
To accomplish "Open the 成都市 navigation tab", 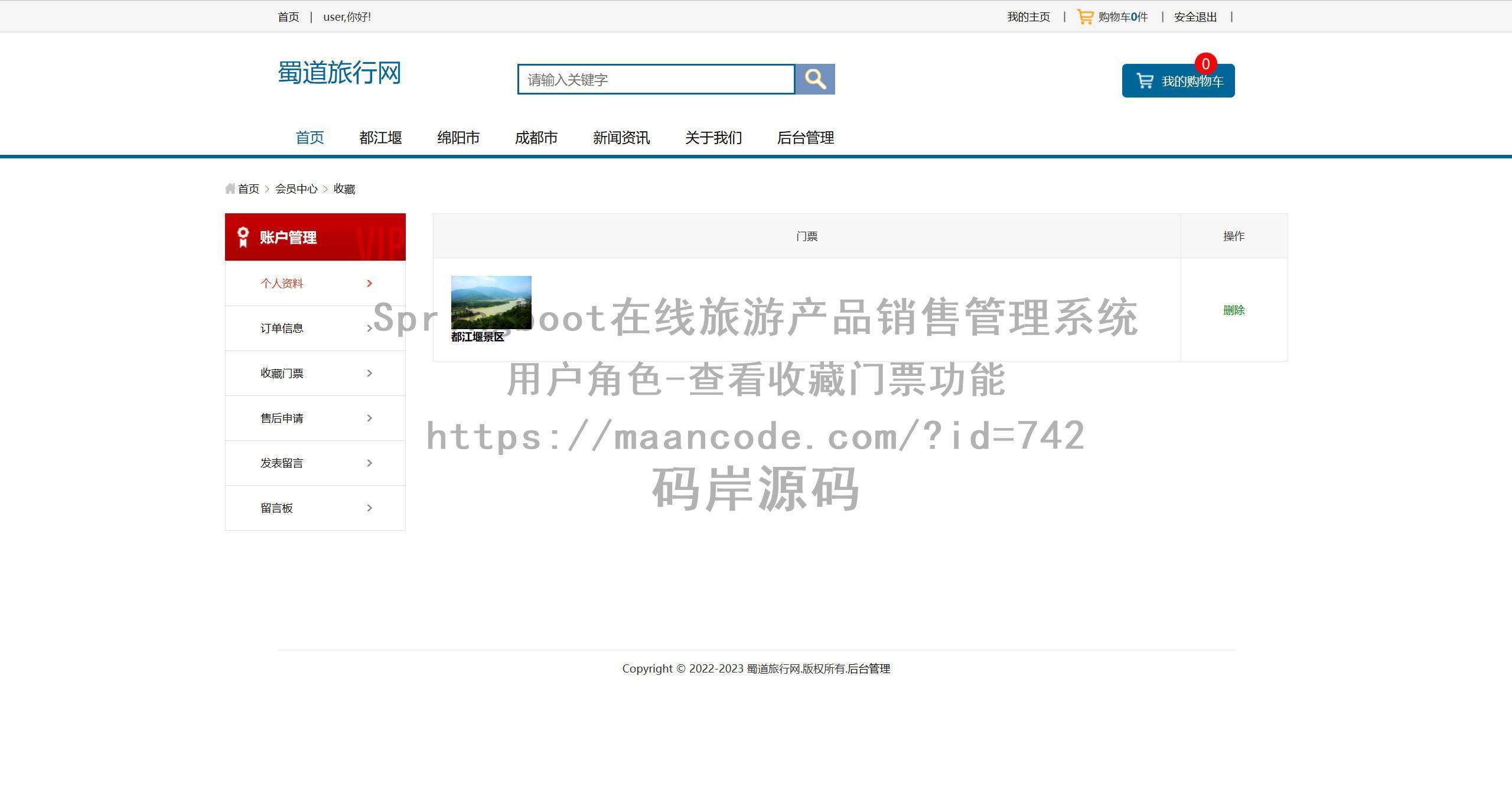I will [536, 138].
